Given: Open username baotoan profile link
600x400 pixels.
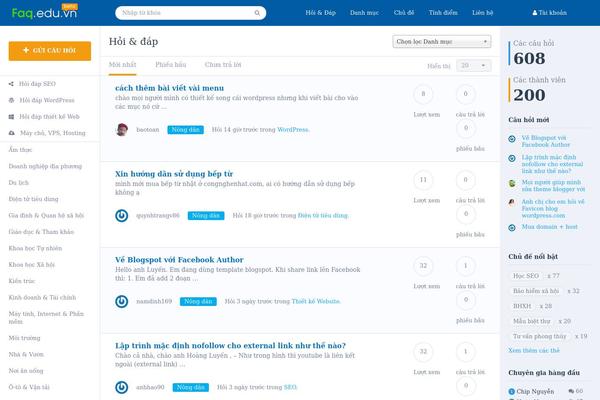Looking at the screenshot, I should [x=148, y=130].
